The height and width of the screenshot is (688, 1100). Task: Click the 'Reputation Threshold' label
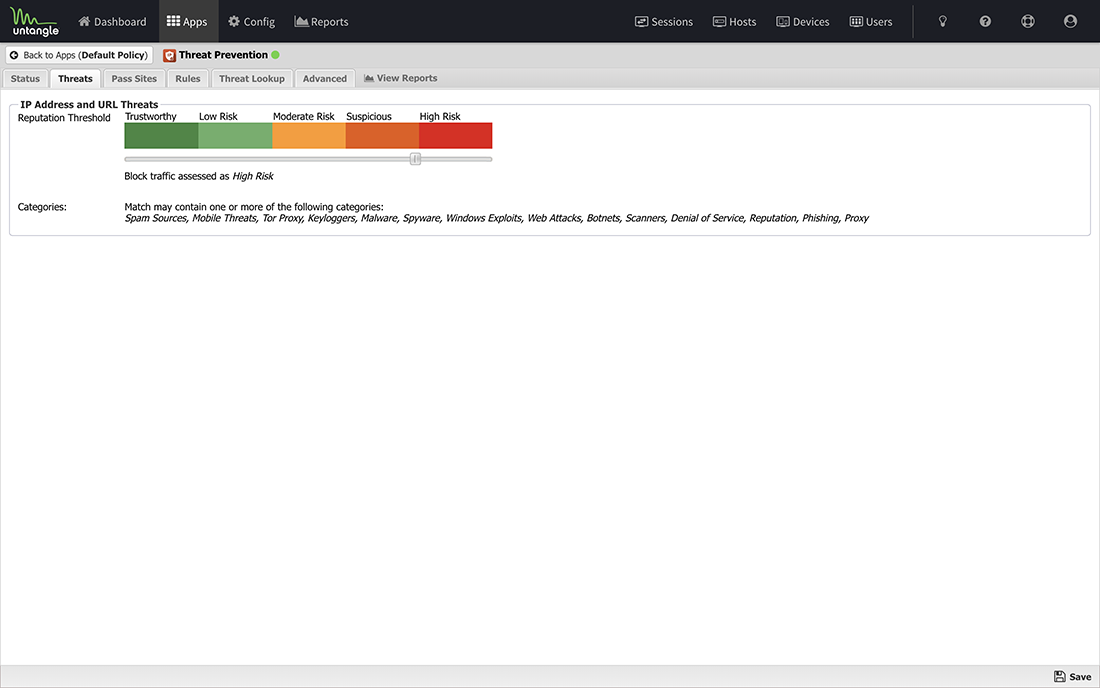64,118
